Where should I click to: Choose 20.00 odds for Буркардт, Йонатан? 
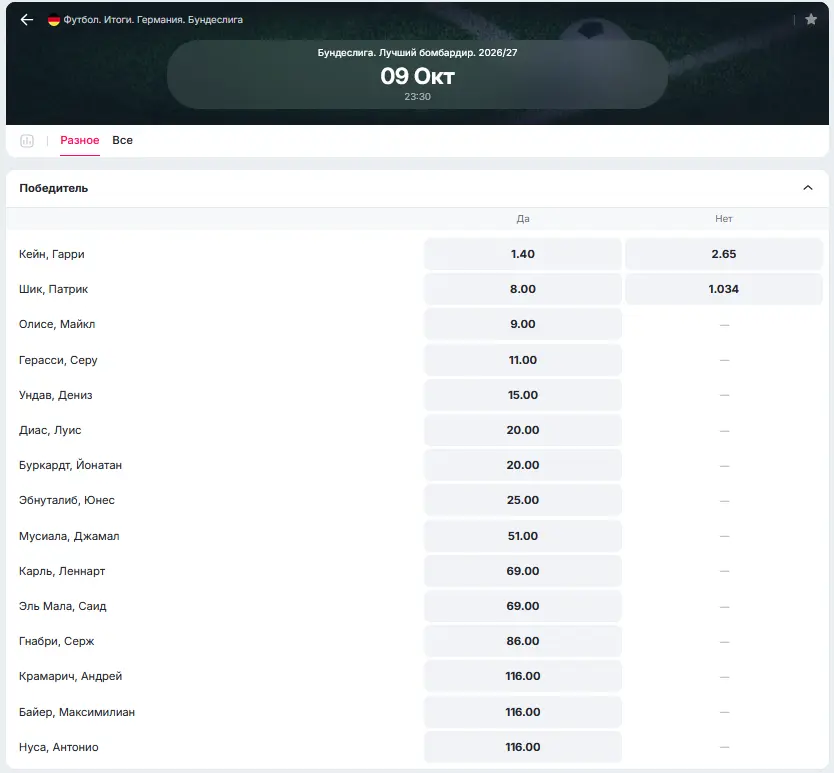[x=522, y=465]
